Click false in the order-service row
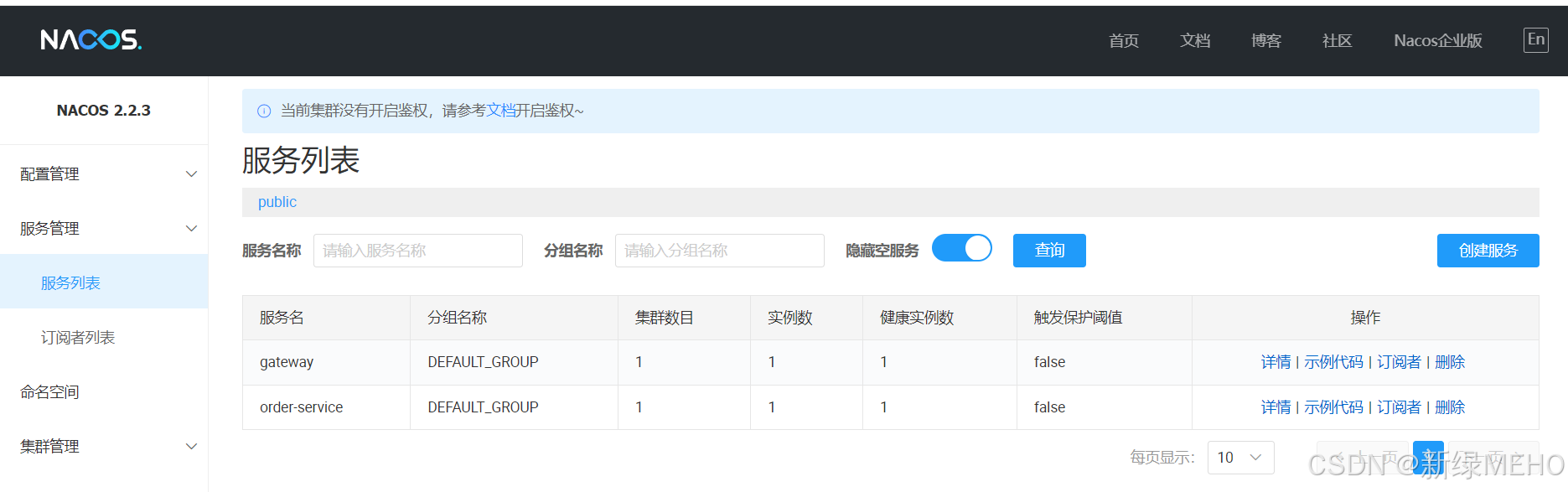Screen dimensions: 1568x492 1049,407
